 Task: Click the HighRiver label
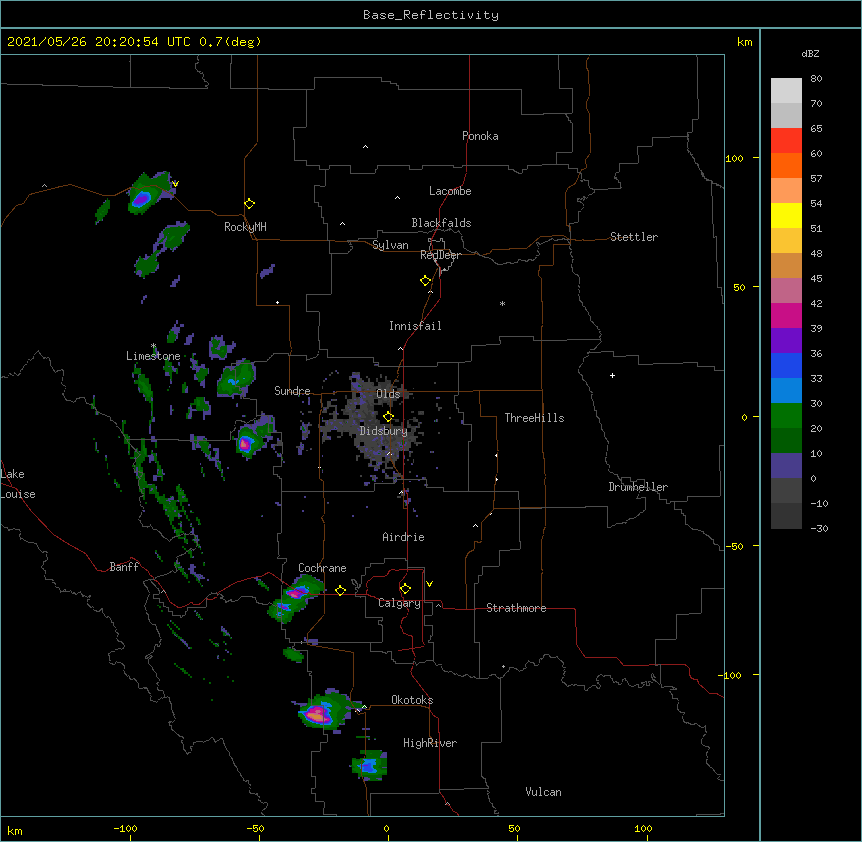(430, 743)
